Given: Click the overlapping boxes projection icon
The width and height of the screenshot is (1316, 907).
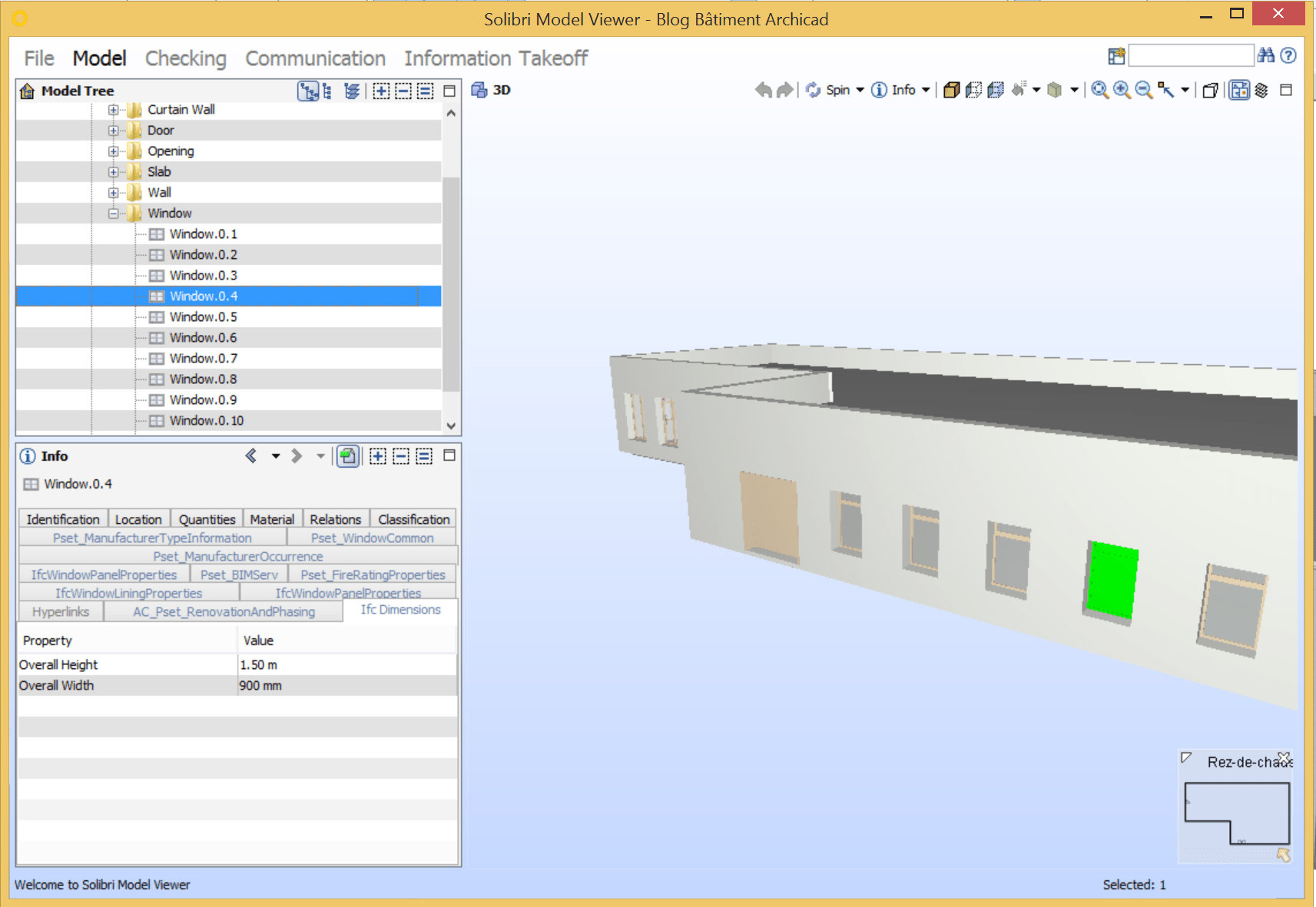Looking at the screenshot, I should [x=1210, y=90].
